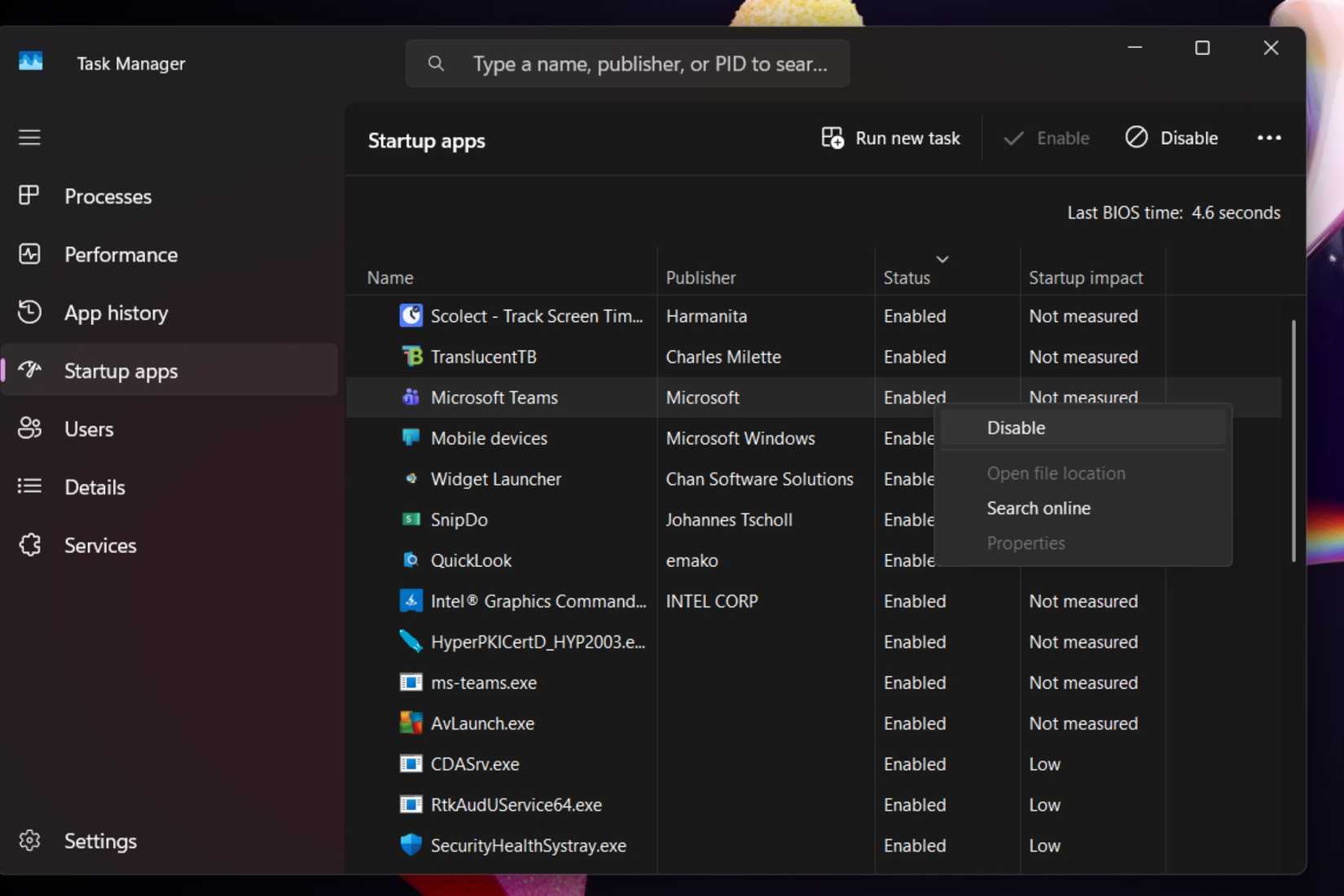1344x896 pixels.
Task: Click the SecurityHealthSystray shield icon
Action: 411,845
